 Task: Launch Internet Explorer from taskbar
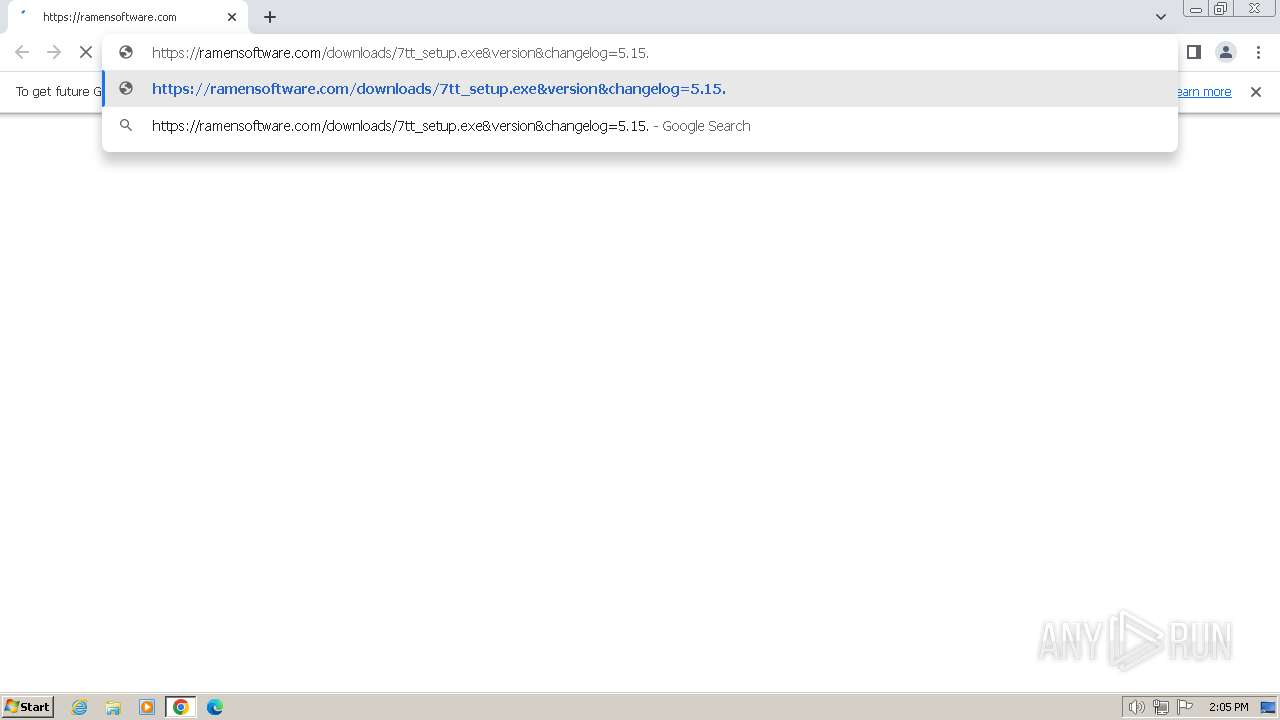click(80, 707)
